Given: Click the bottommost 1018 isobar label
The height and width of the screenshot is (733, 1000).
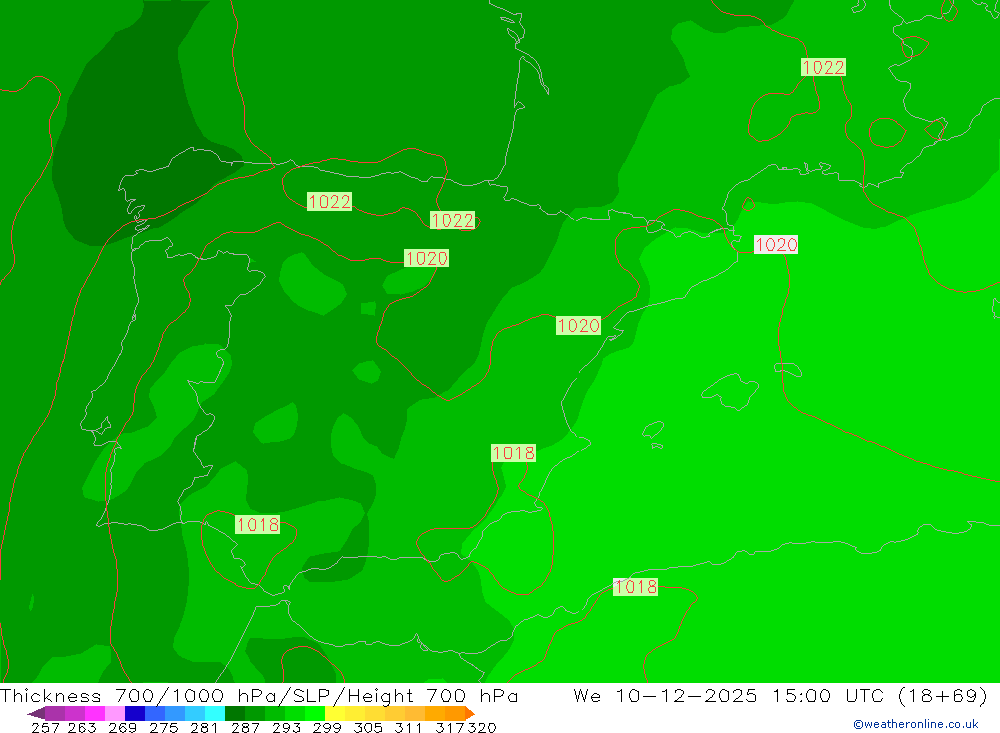Looking at the screenshot, I should pyautogui.click(x=635, y=587).
